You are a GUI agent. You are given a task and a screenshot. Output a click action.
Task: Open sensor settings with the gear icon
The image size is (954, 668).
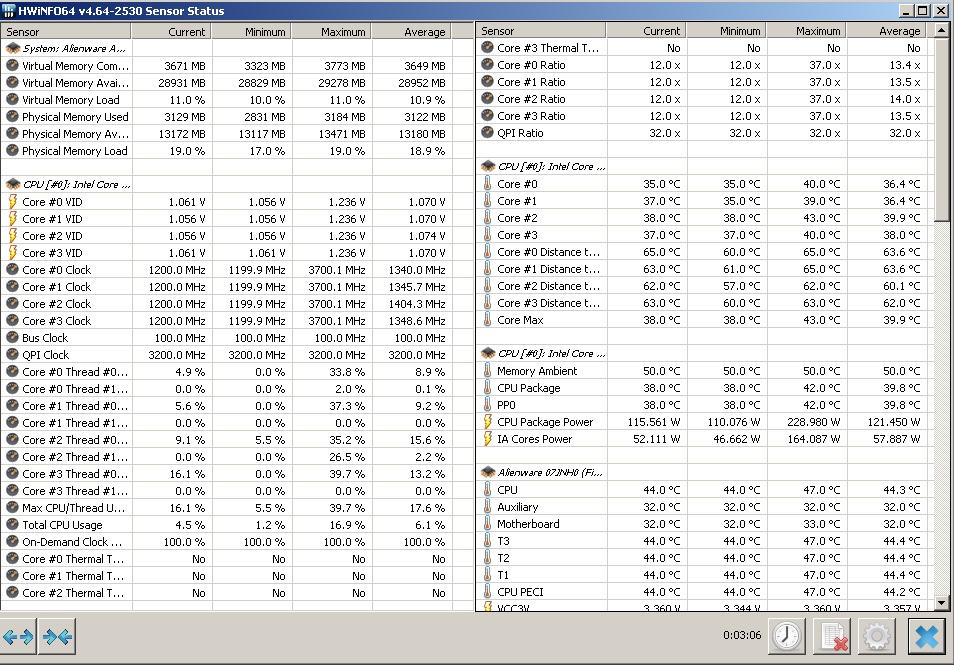coord(877,636)
